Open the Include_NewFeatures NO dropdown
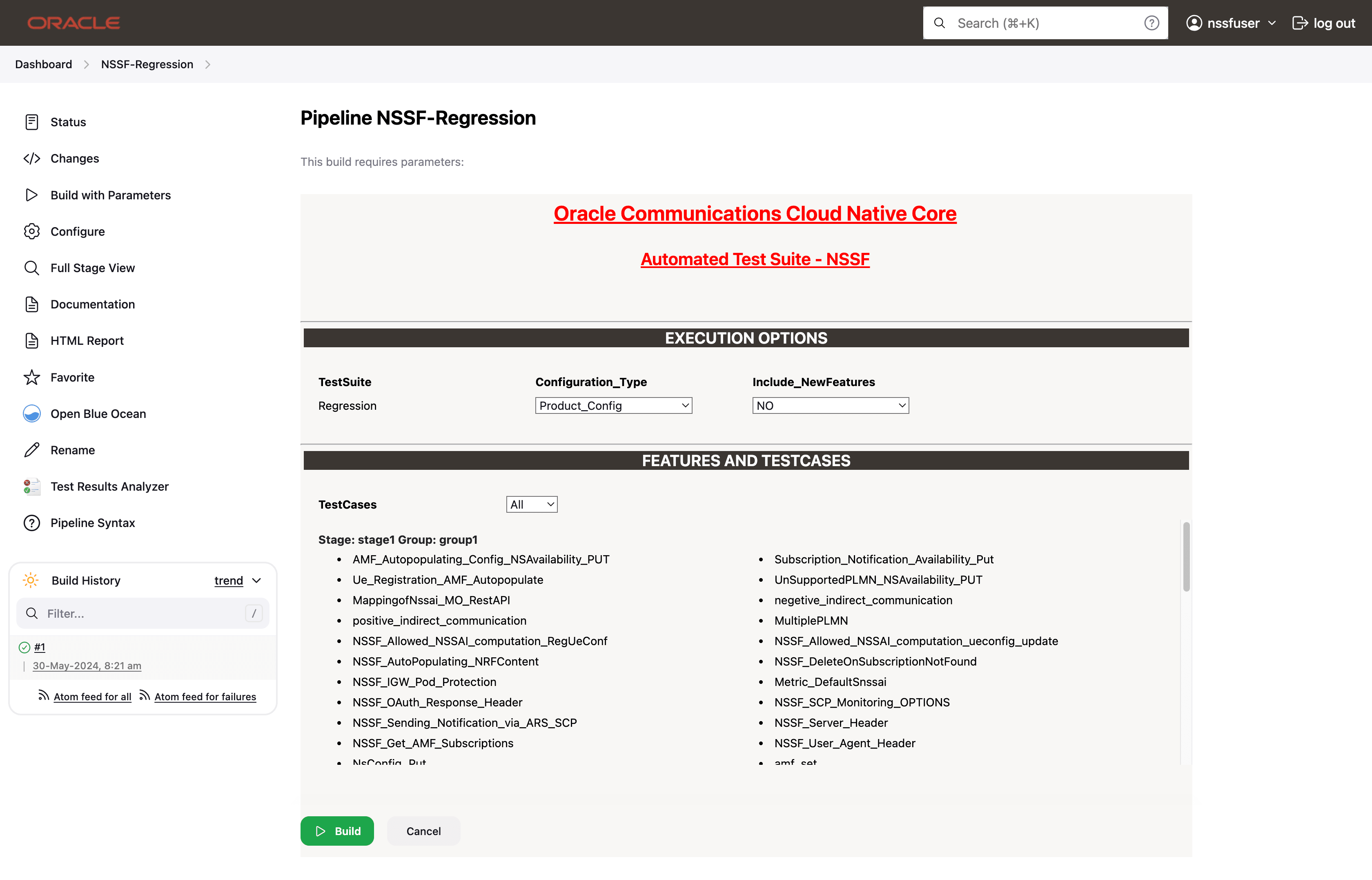The image size is (1372, 880). pyautogui.click(x=830, y=406)
